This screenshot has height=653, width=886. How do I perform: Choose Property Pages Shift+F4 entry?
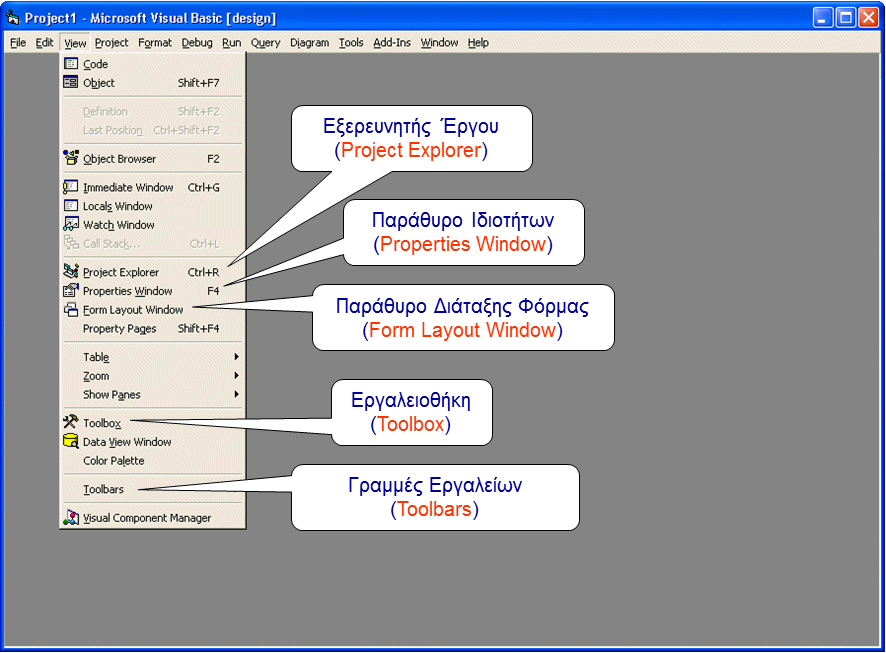pos(153,329)
